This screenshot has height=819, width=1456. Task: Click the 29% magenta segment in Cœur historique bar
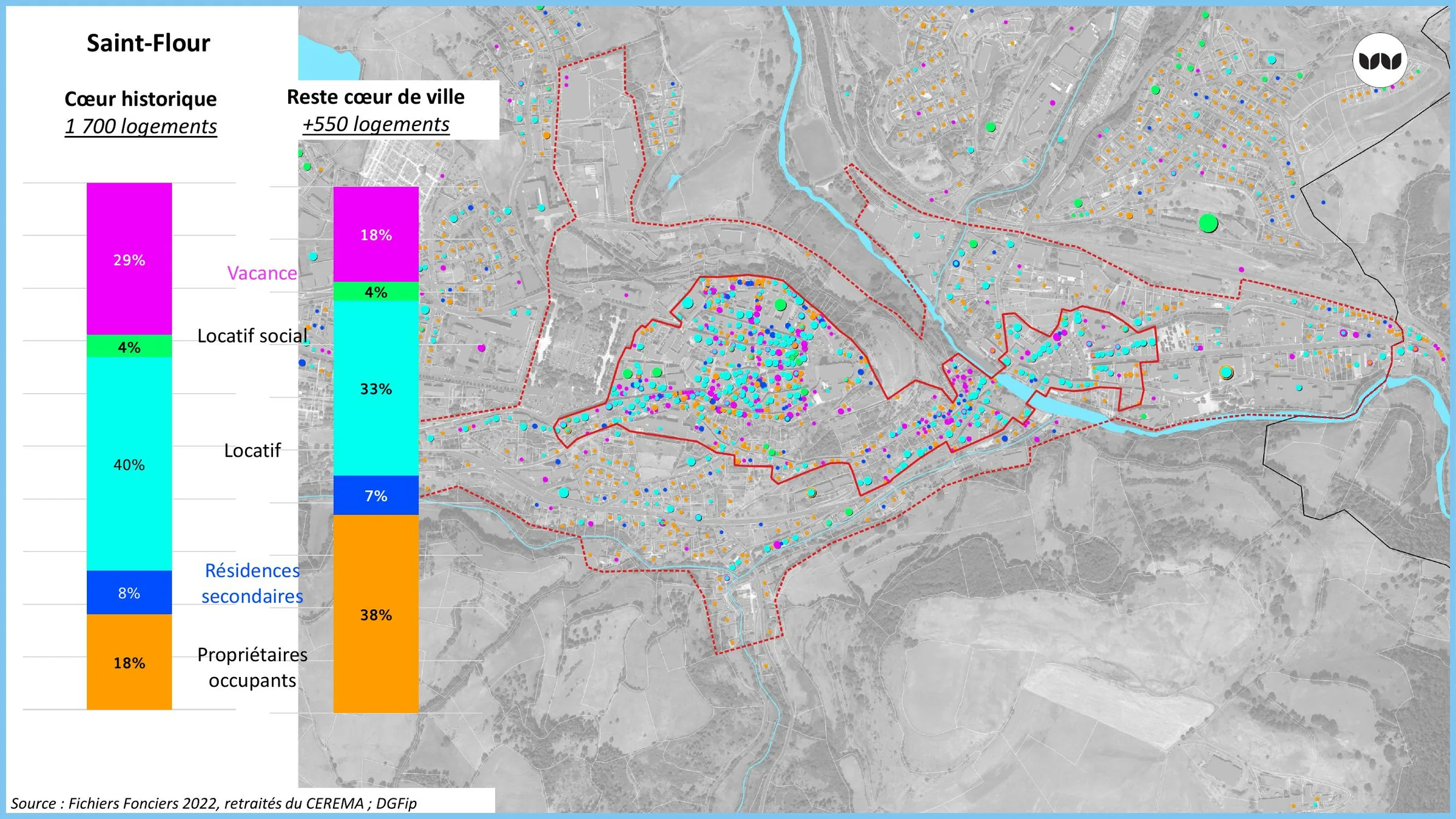tap(129, 259)
